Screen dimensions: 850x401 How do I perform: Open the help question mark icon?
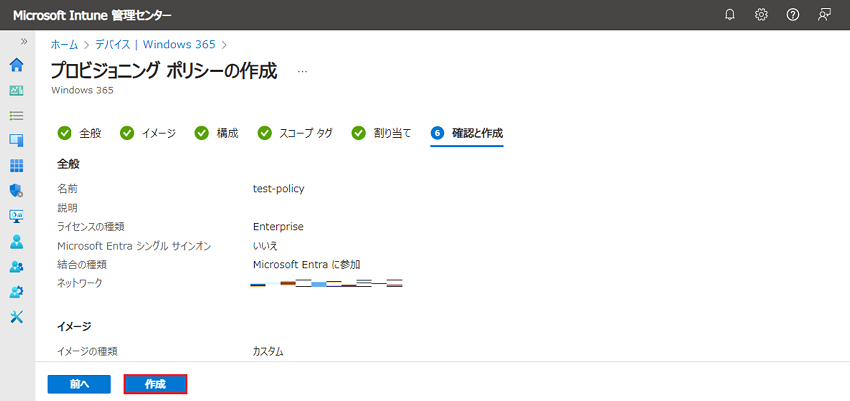793,15
